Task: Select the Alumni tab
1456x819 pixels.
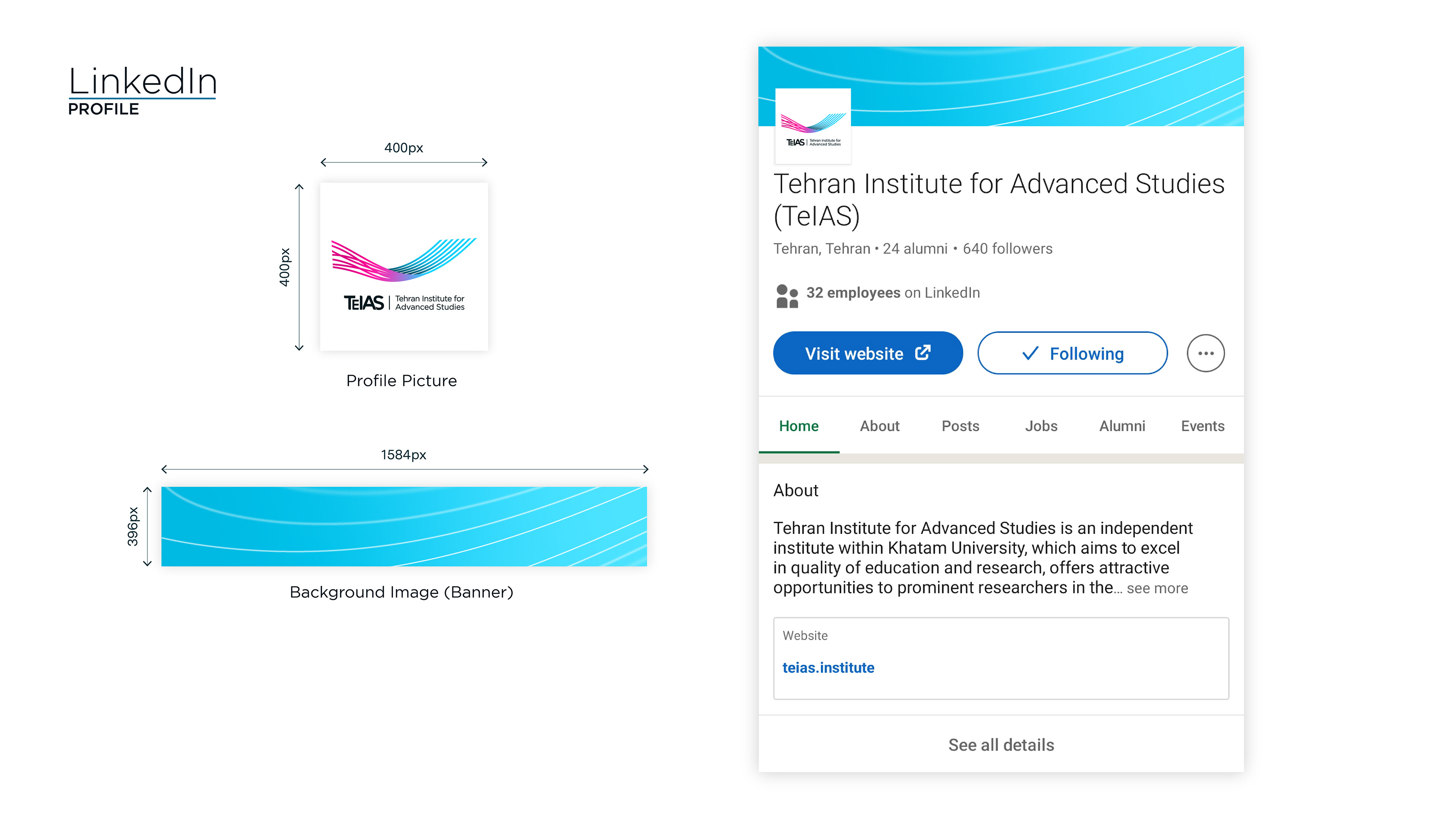Action: 1122,425
